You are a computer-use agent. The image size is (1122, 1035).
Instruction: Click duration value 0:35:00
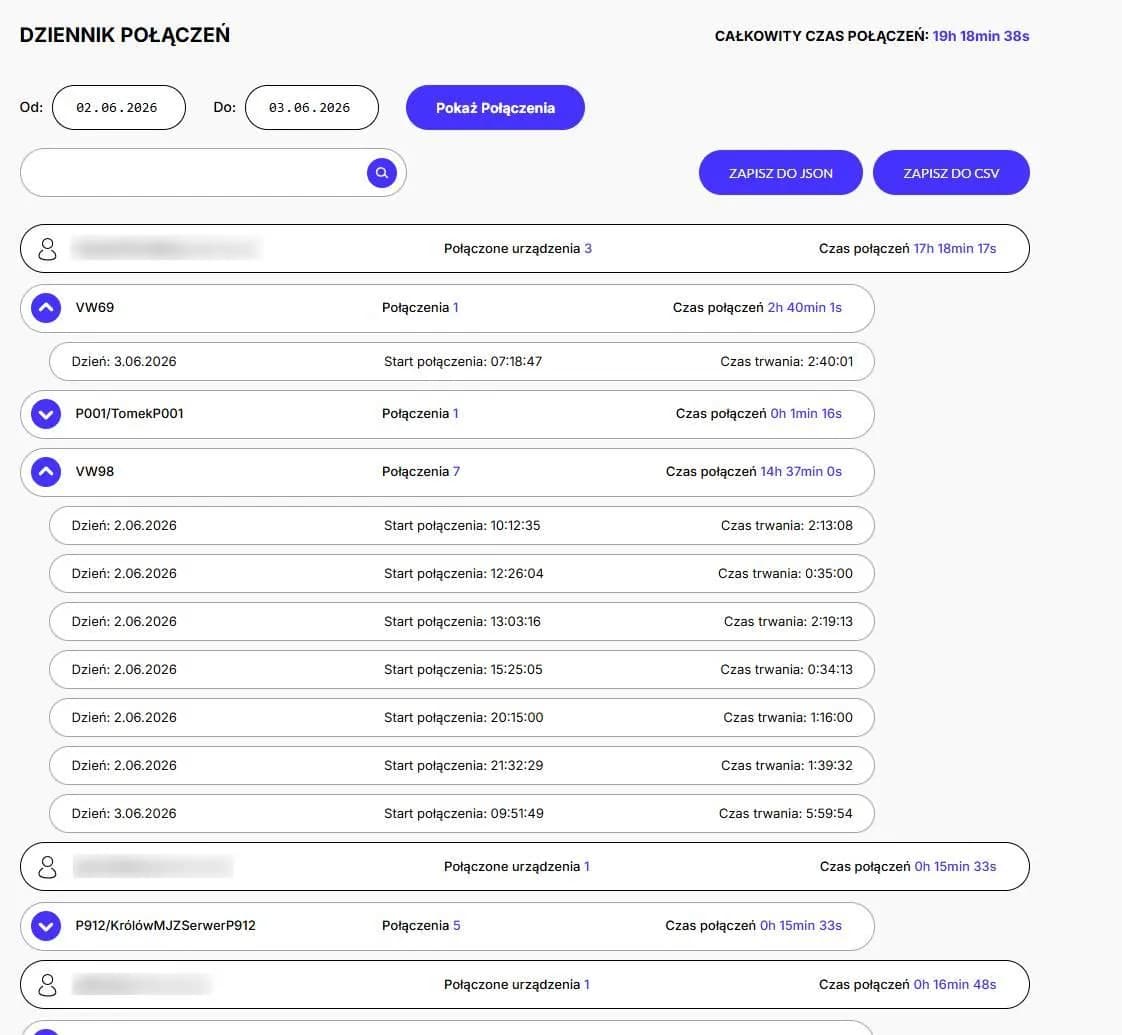point(829,573)
